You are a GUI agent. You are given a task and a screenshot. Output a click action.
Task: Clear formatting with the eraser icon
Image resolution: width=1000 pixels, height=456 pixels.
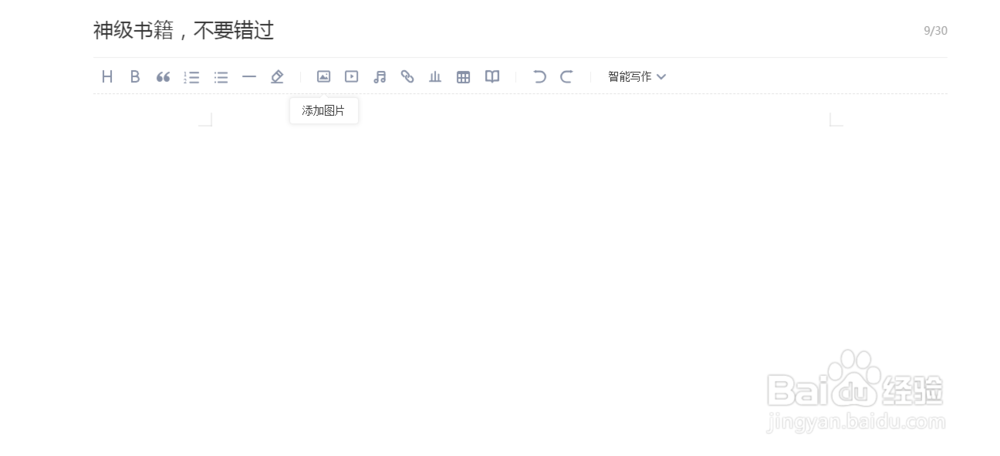tap(277, 77)
